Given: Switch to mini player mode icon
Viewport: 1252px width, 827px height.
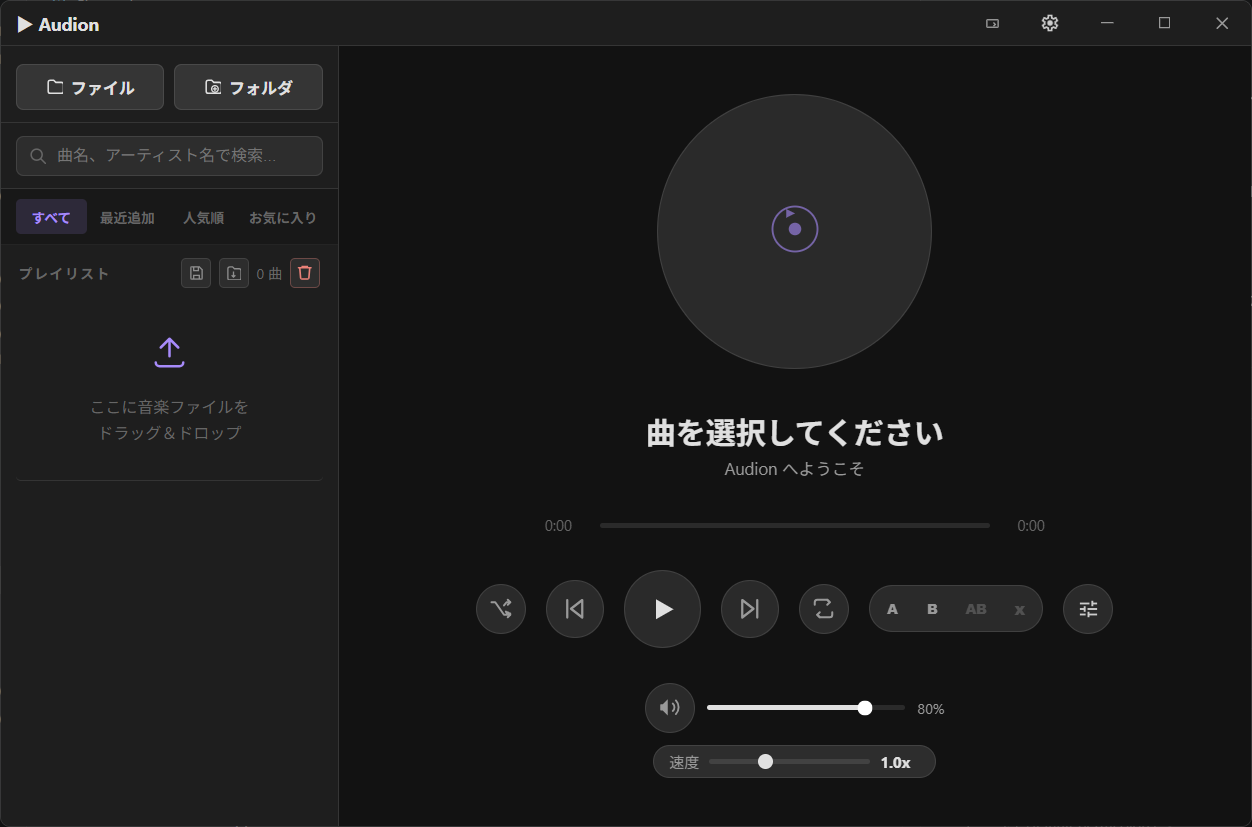Looking at the screenshot, I should pyautogui.click(x=992, y=23).
